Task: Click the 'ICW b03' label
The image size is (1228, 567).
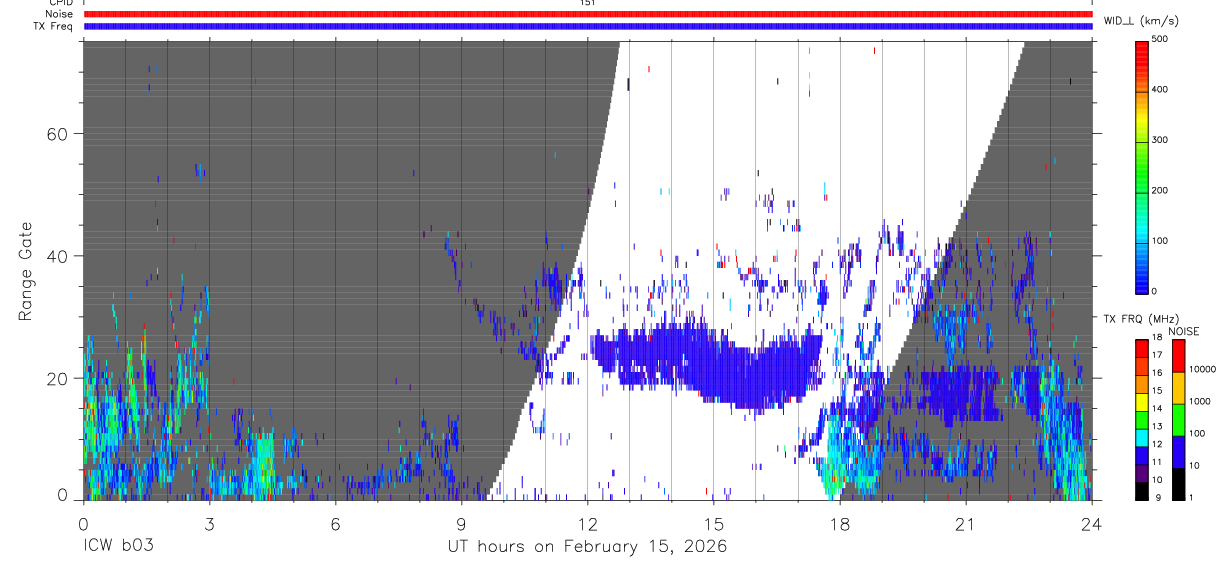Action: pos(119,547)
